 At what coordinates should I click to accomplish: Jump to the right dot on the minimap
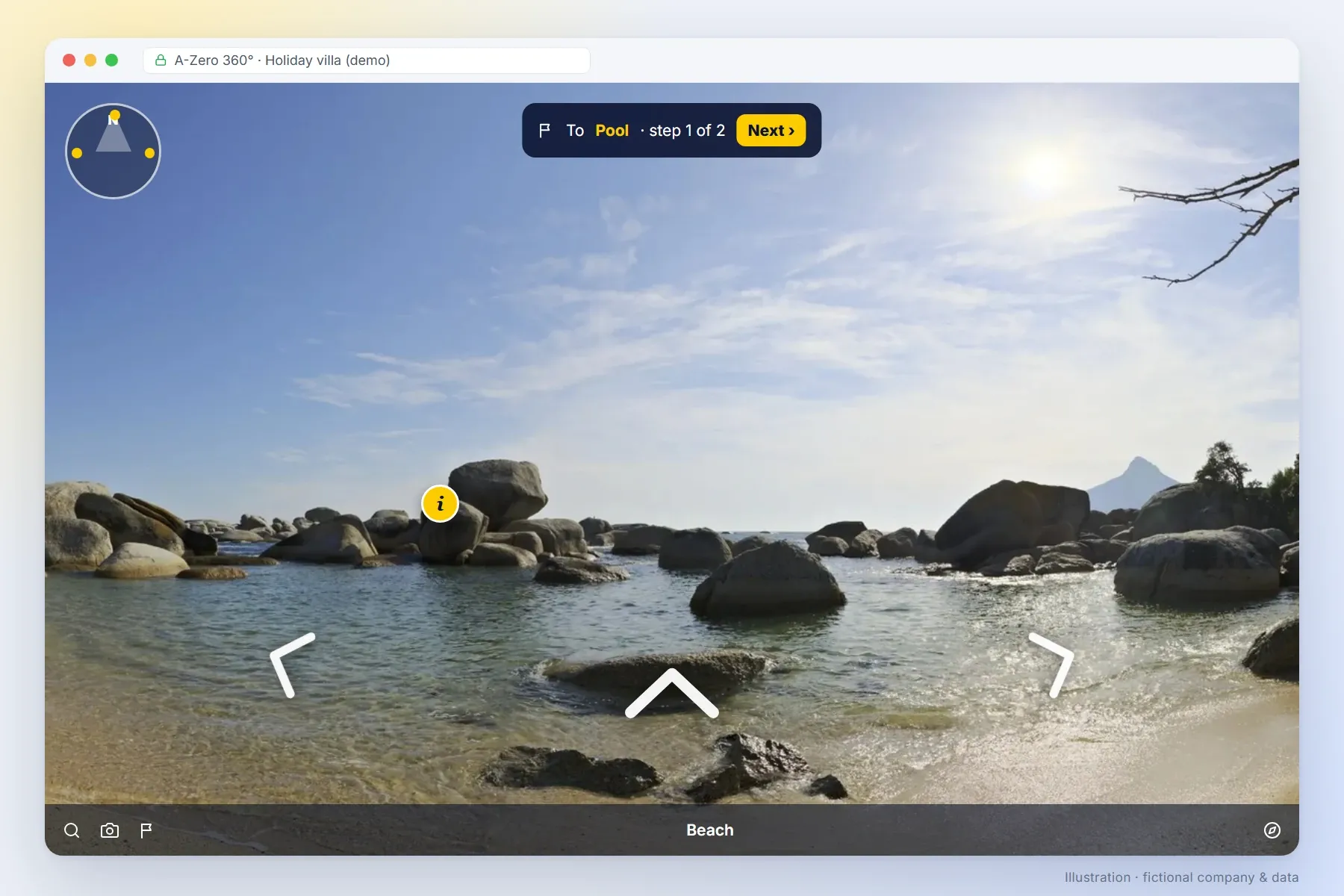[150, 153]
